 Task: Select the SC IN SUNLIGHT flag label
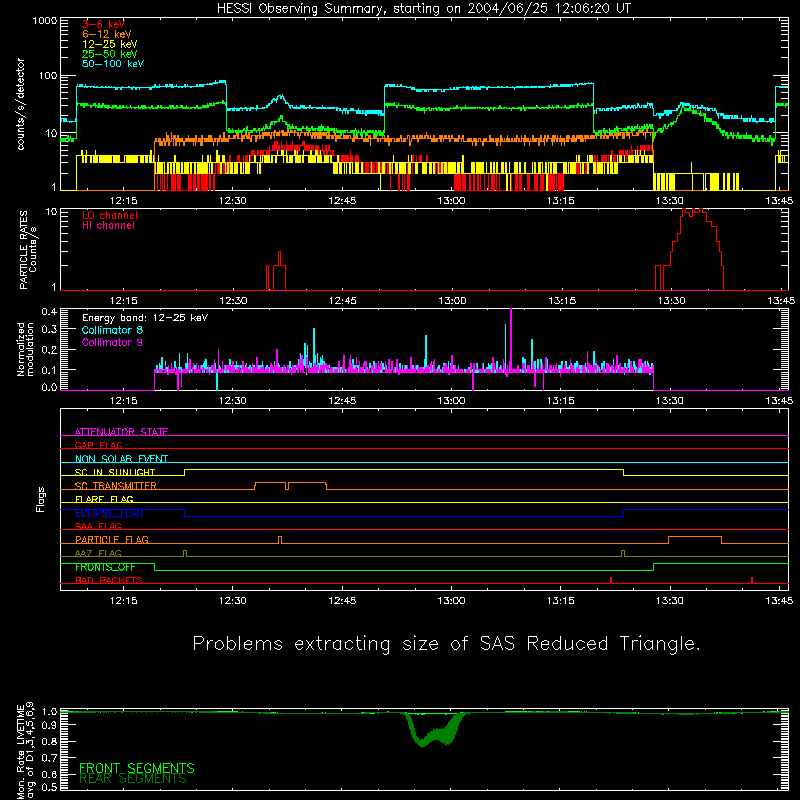115,472
